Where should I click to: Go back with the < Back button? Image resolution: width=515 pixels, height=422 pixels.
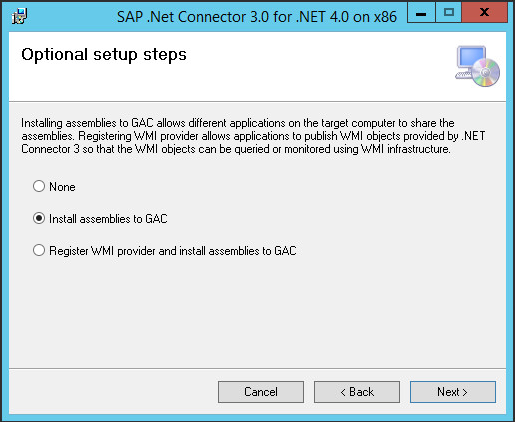(x=357, y=392)
